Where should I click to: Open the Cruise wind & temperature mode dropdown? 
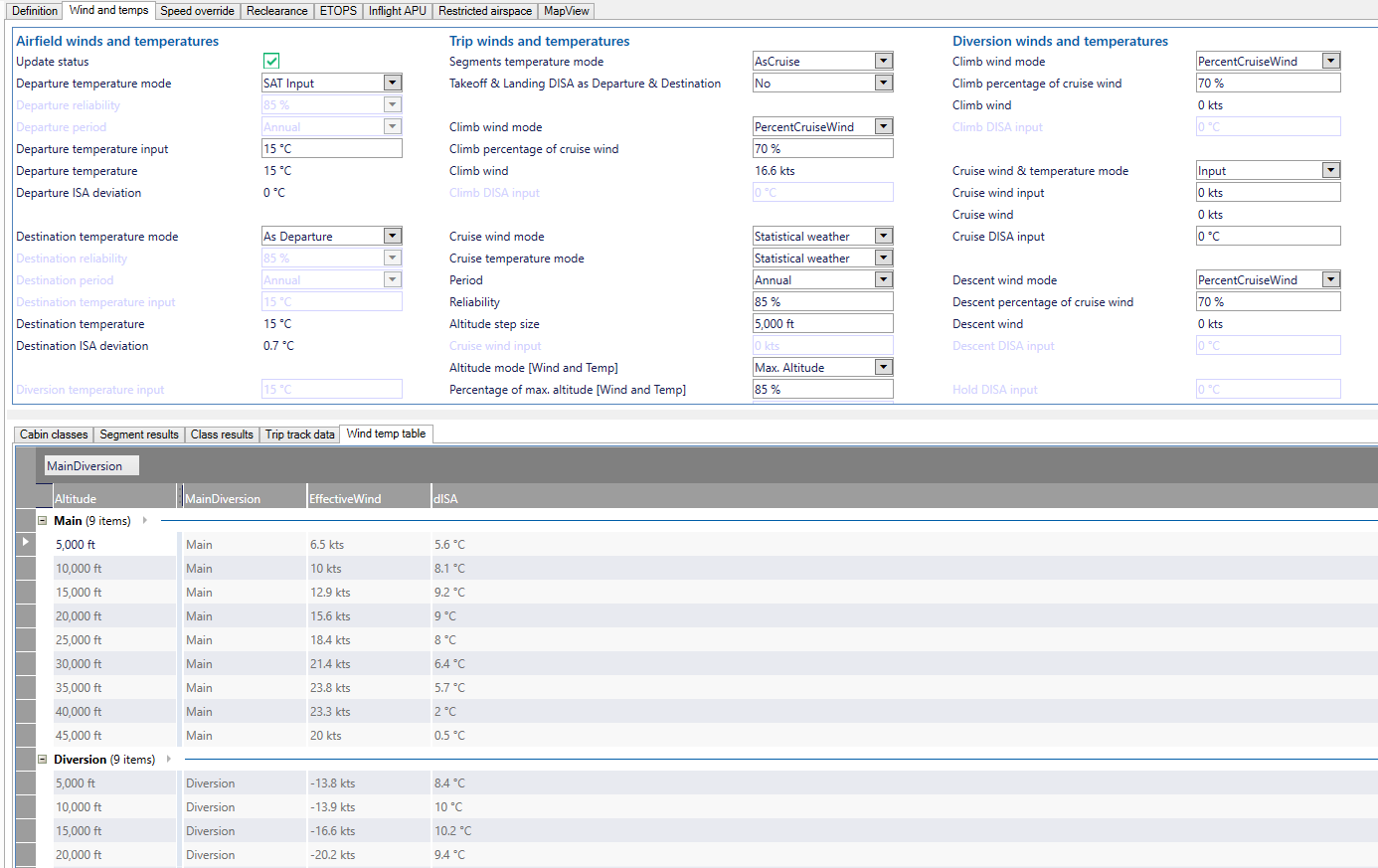click(1331, 170)
